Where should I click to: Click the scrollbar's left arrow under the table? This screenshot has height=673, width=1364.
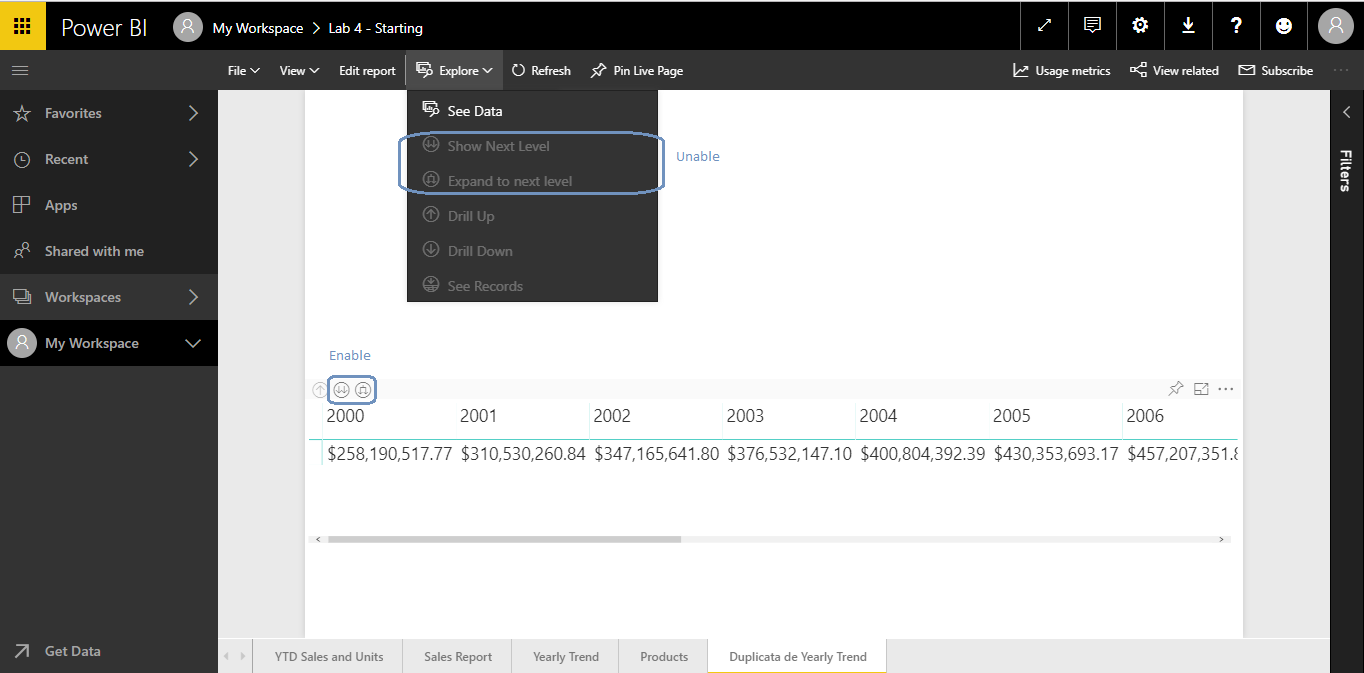pyautogui.click(x=318, y=539)
